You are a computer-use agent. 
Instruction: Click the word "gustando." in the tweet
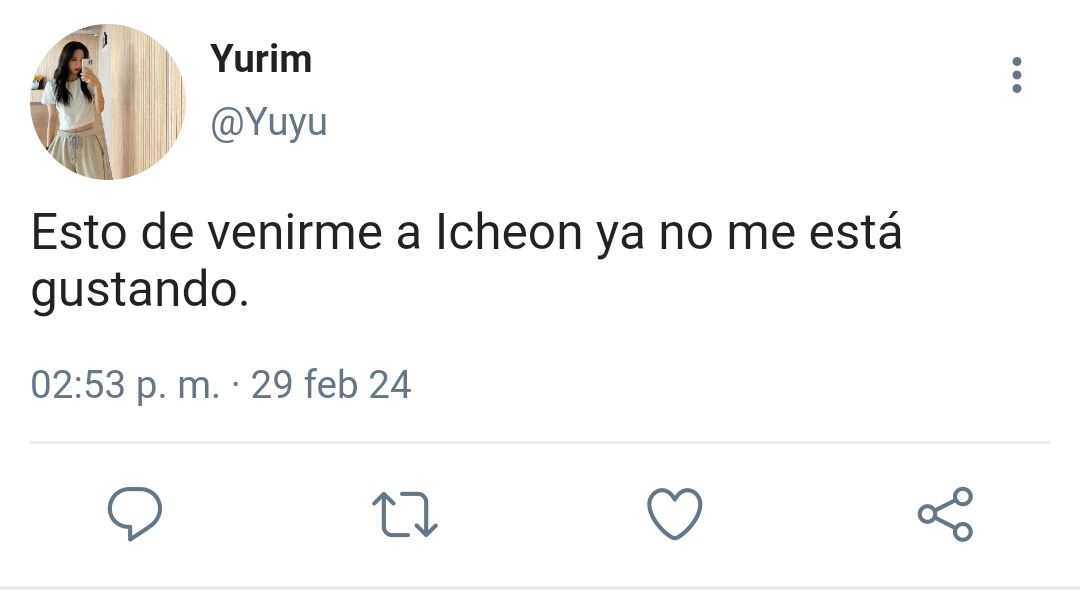point(140,291)
